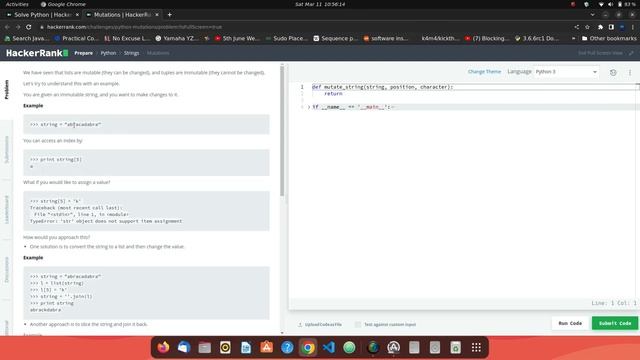Expand hidden bookmarks overflow arrow
This screenshot has width=640, height=360.
click(573, 38)
